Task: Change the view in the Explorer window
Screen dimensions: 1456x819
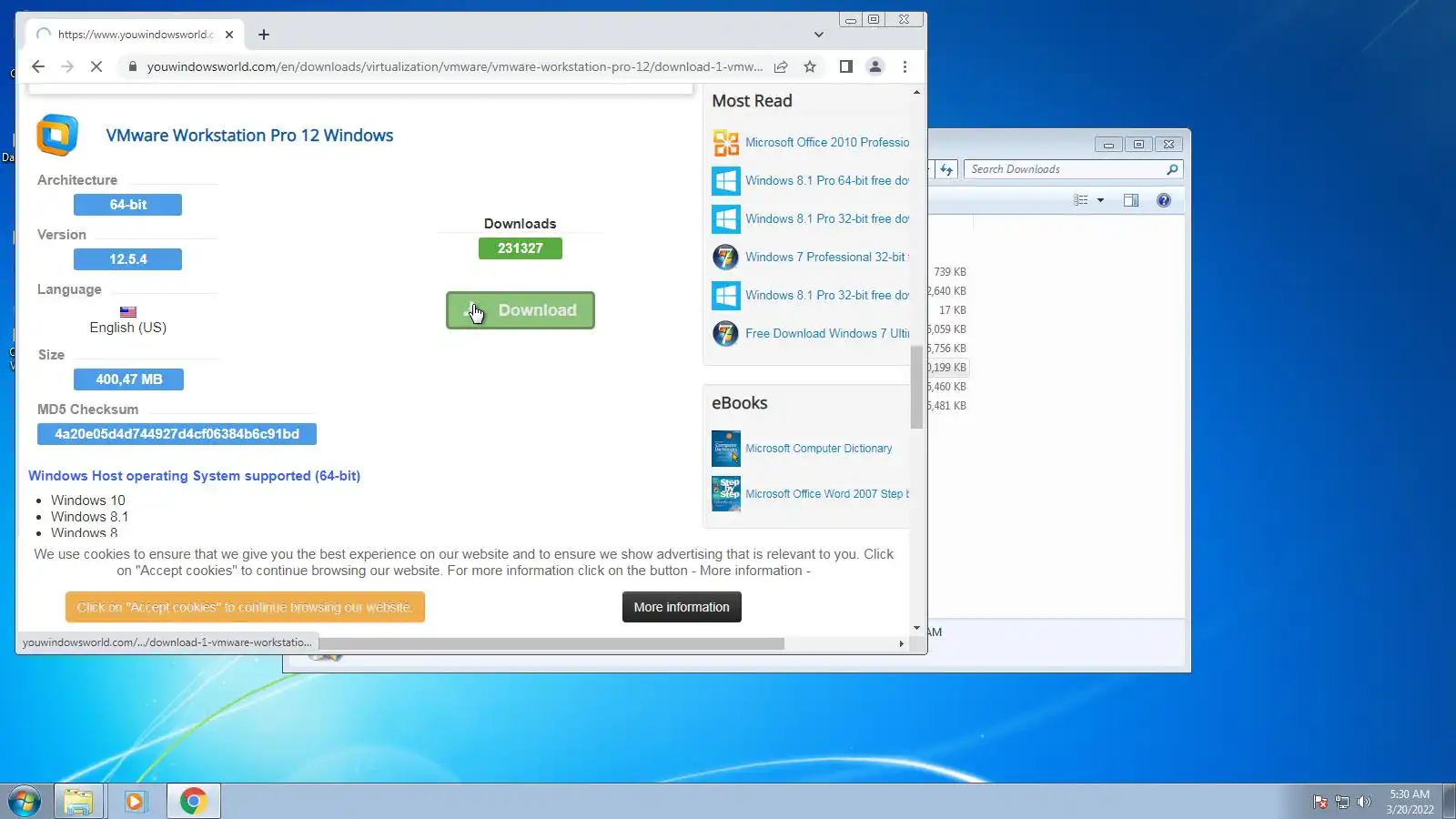Action: [x=1081, y=200]
